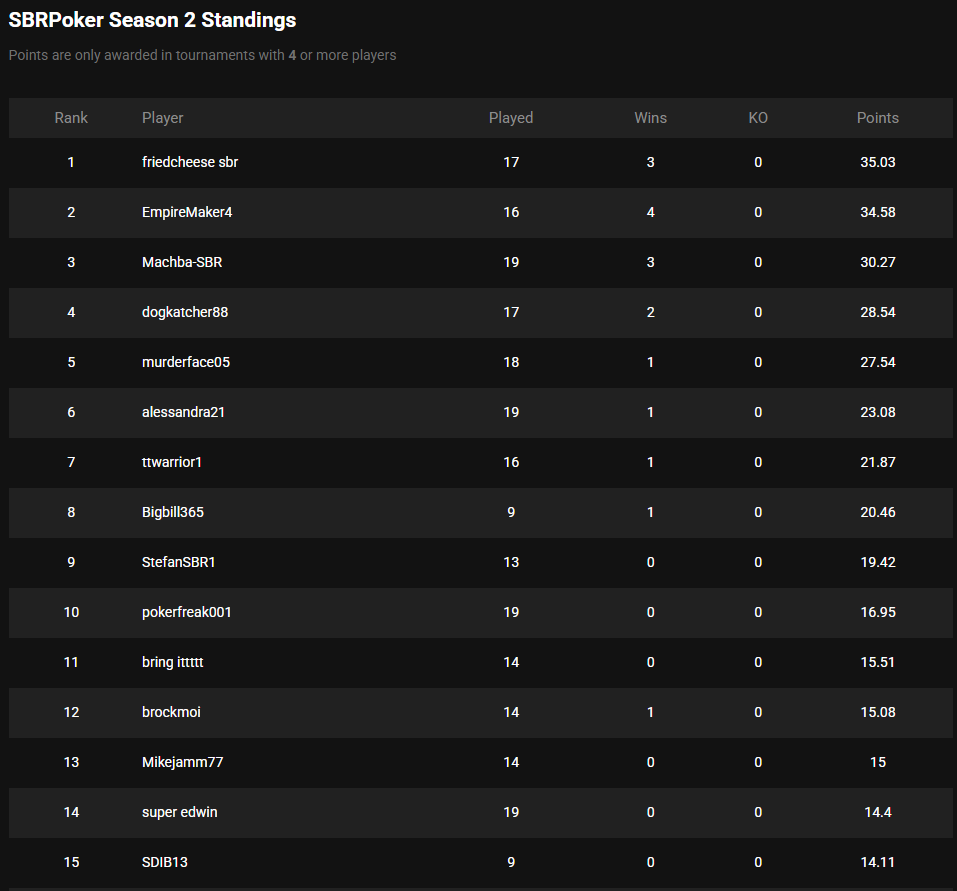
Task: Click player name EmpireMaker4
Action: pos(187,212)
